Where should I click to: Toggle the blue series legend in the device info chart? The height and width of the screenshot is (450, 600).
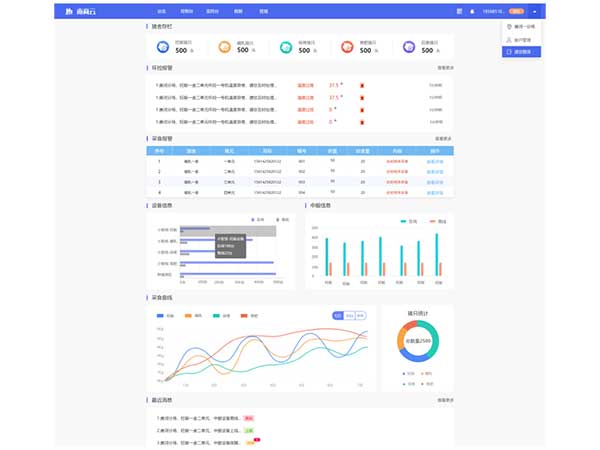point(255,219)
